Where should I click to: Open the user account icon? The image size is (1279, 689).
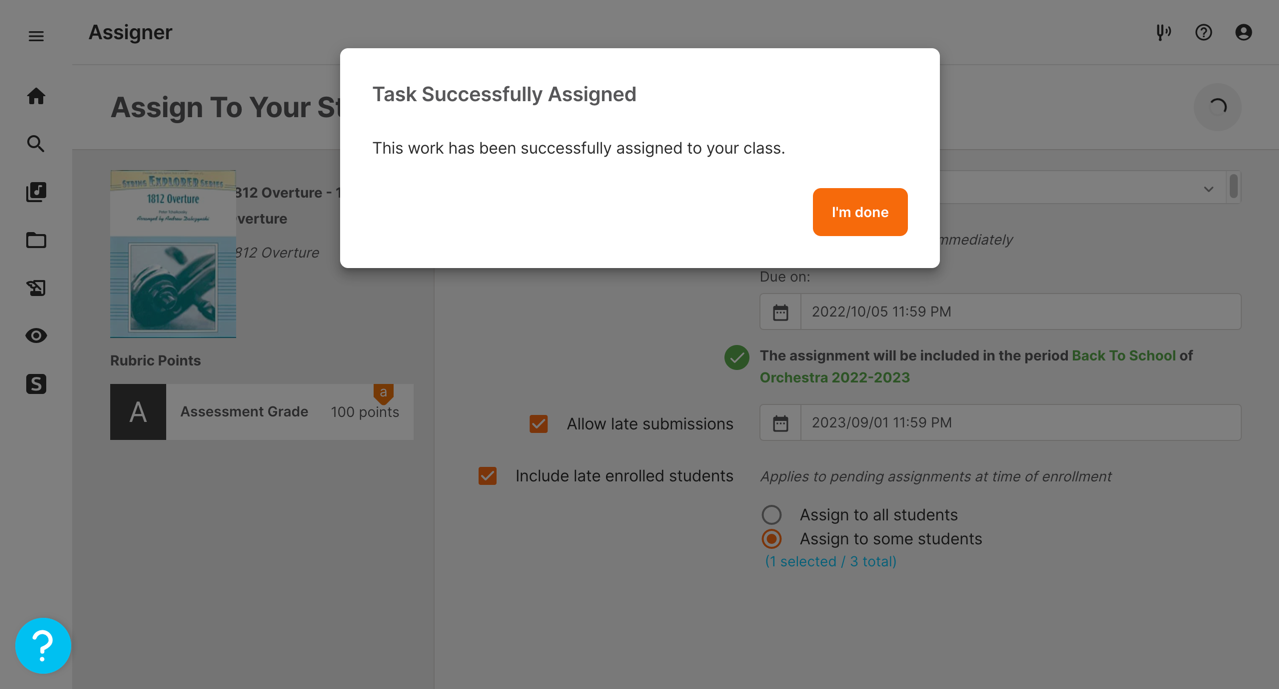1244,32
